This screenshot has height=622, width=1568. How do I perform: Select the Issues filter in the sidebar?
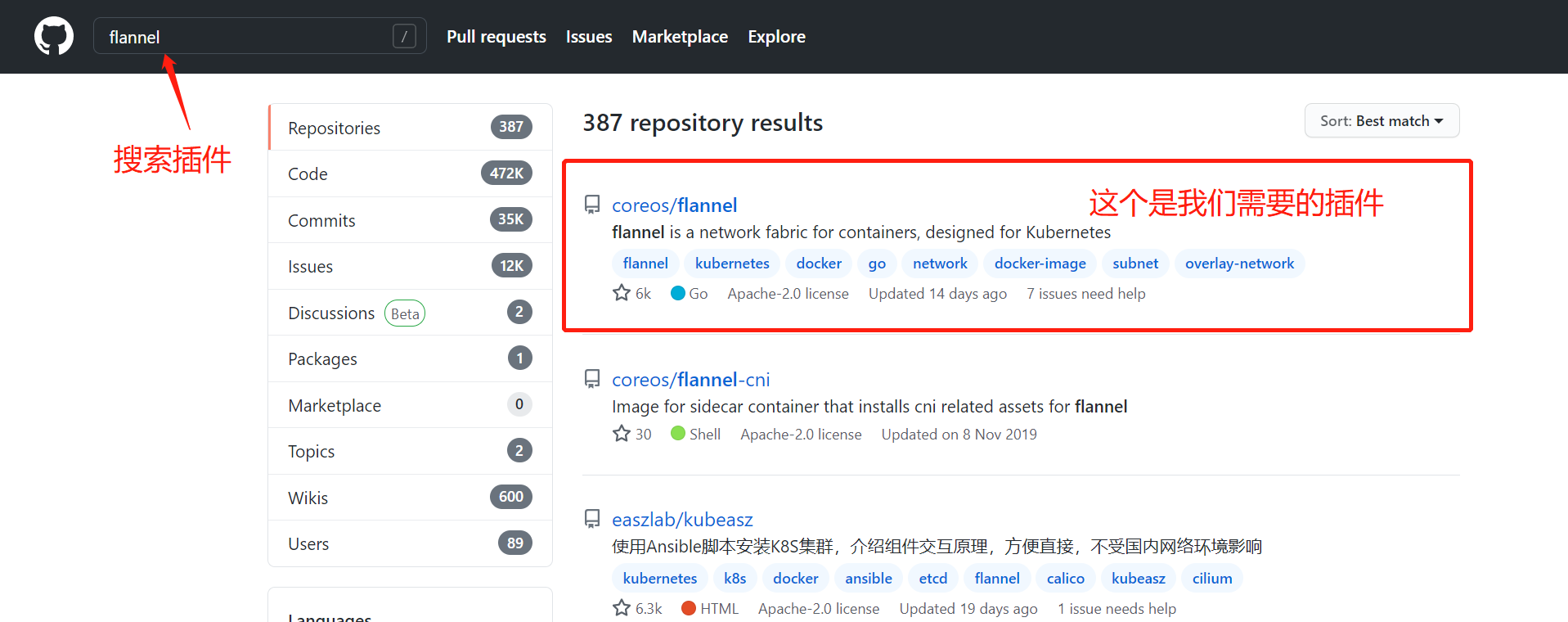click(410, 266)
